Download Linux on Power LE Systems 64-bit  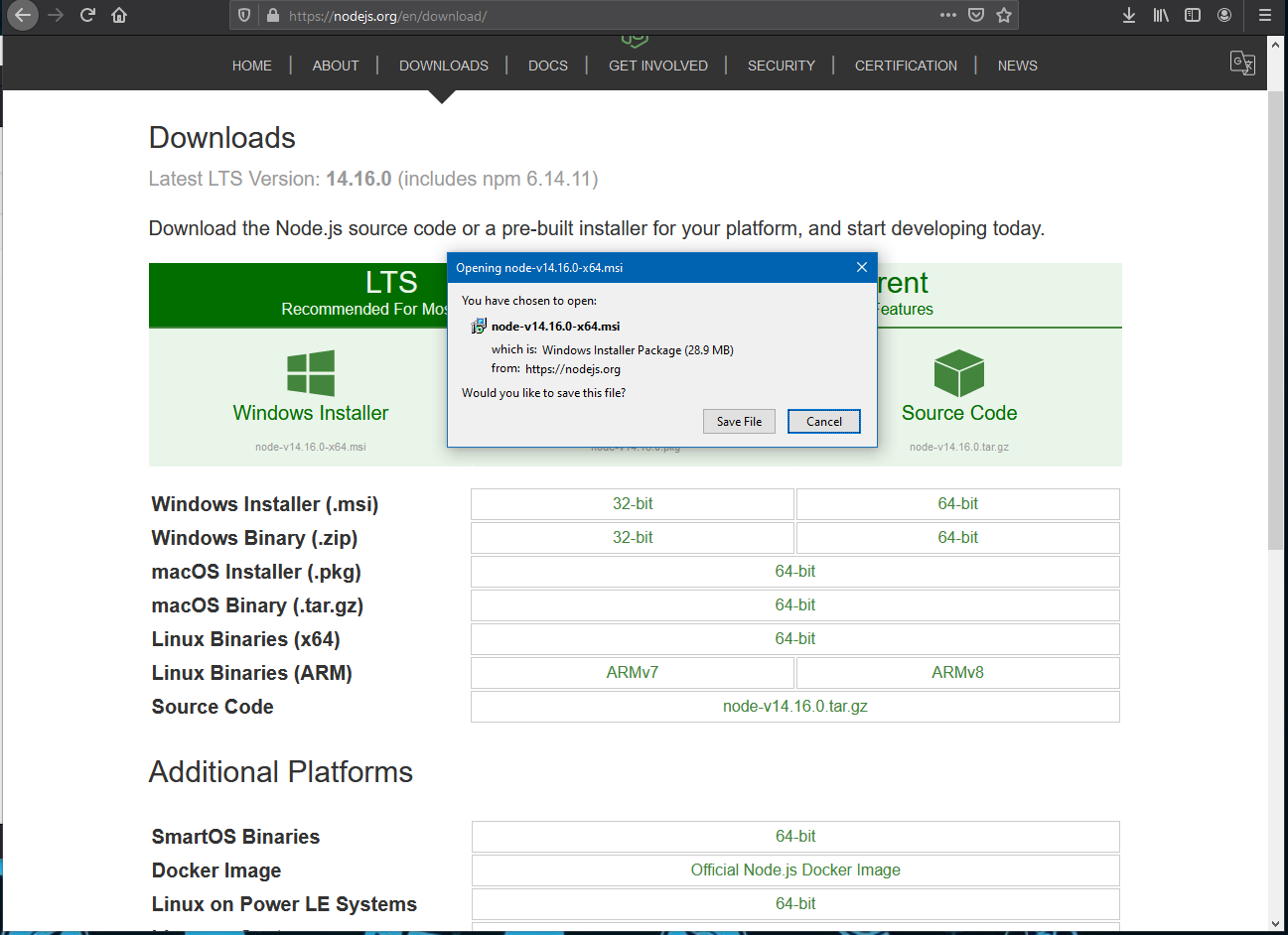pyautogui.click(x=795, y=904)
